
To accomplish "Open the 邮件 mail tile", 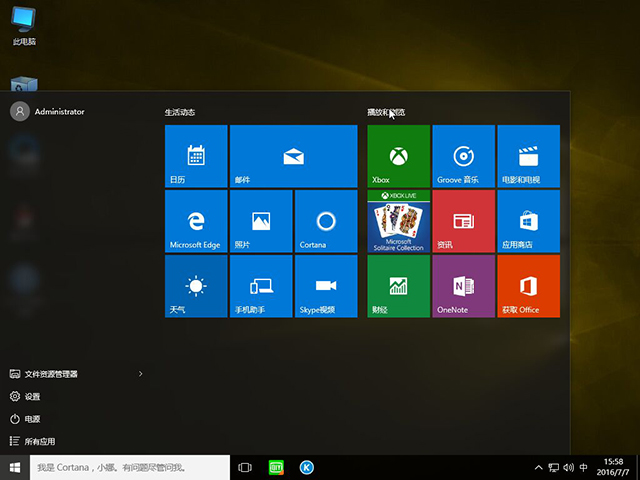I will pyautogui.click(x=293, y=156).
